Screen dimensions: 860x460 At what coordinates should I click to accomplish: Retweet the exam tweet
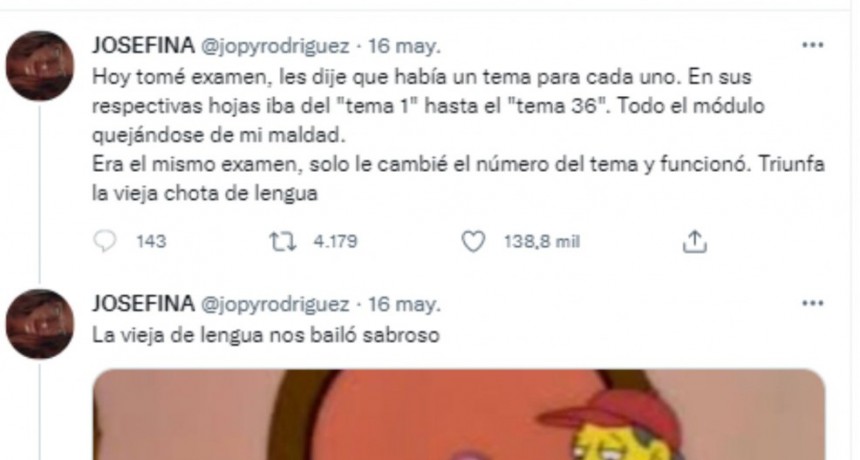click(x=283, y=242)
